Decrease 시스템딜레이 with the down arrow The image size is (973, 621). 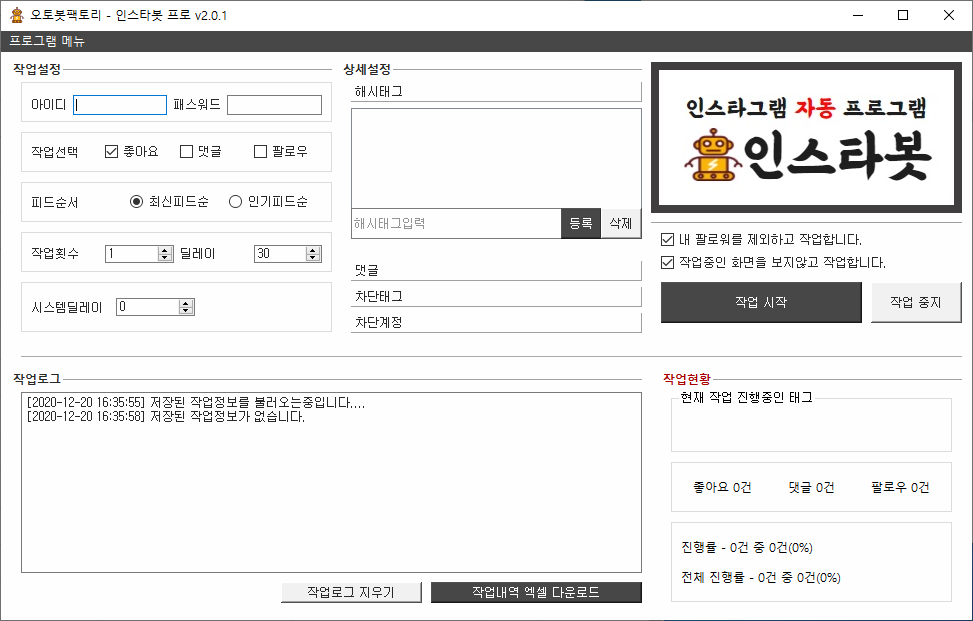pyautogui.click(x=186, y=310)
